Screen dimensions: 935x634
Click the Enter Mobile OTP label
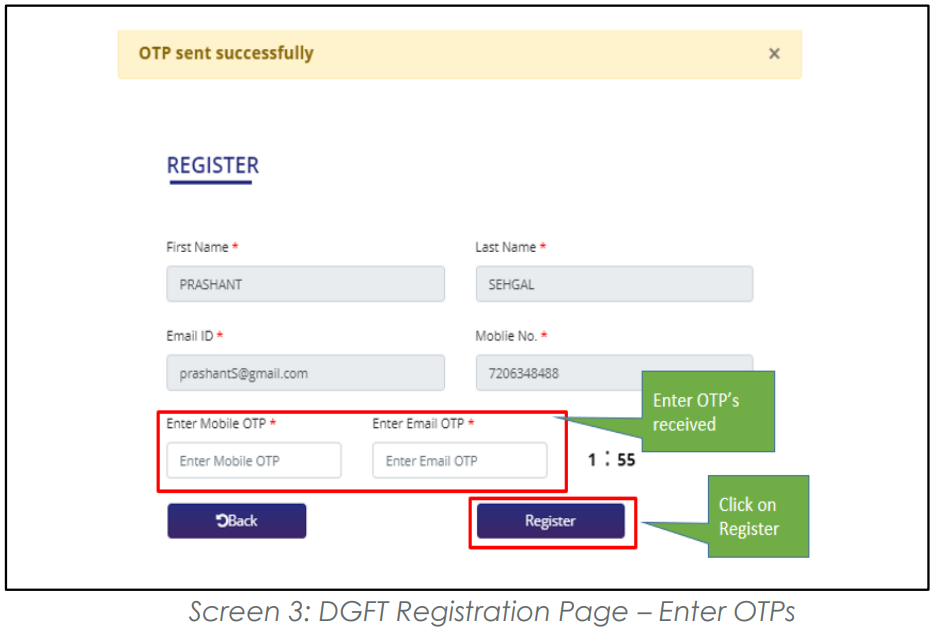coord(216,423)
